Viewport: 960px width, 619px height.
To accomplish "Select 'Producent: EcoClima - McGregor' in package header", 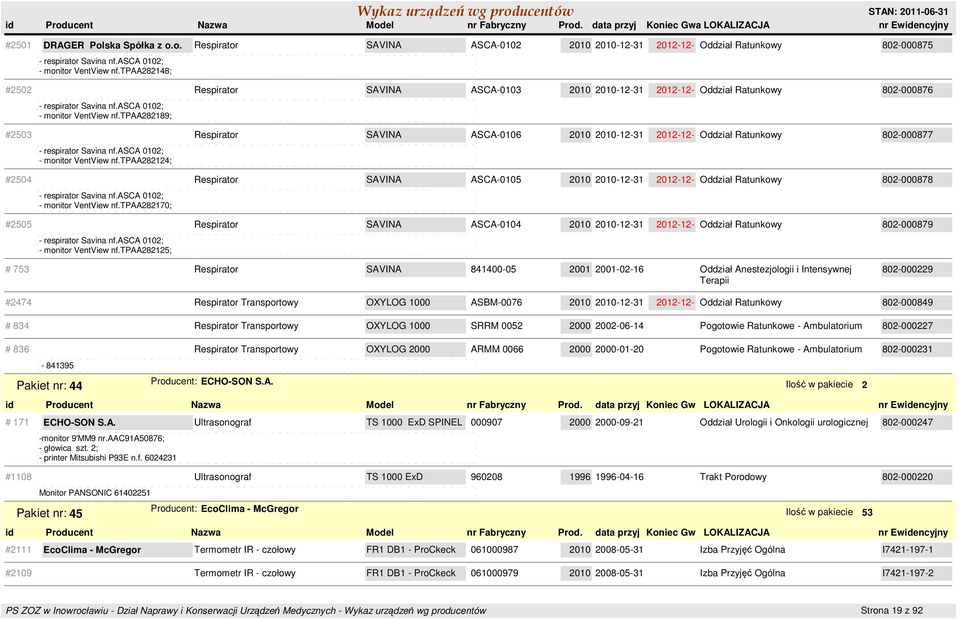I will tap(225, 509).
